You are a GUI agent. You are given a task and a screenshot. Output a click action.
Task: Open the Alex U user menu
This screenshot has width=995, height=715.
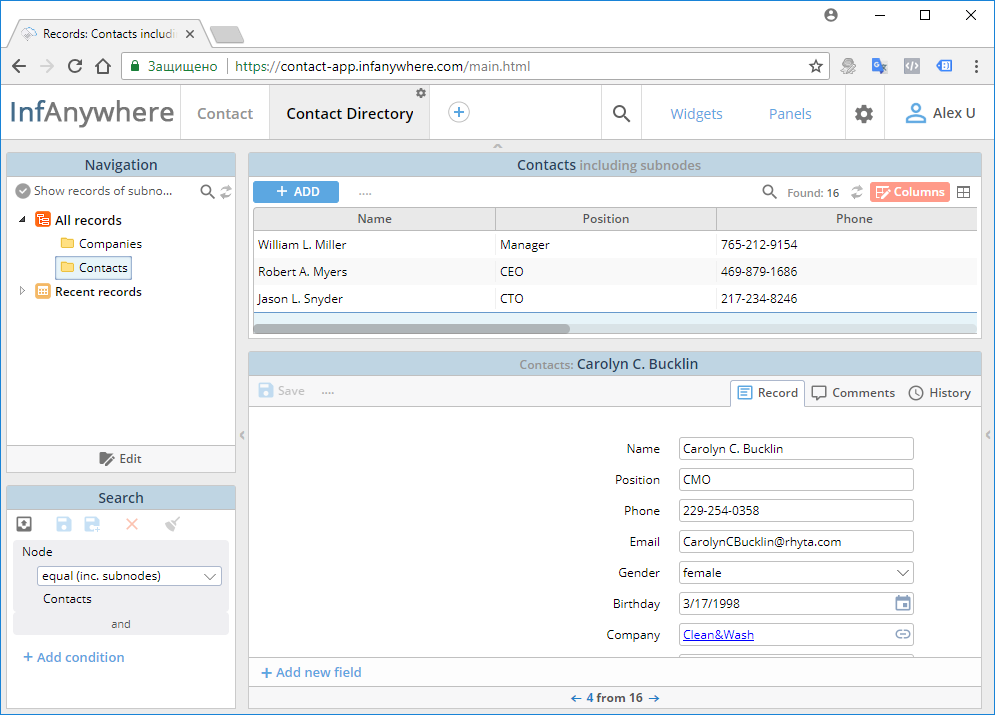940,113
